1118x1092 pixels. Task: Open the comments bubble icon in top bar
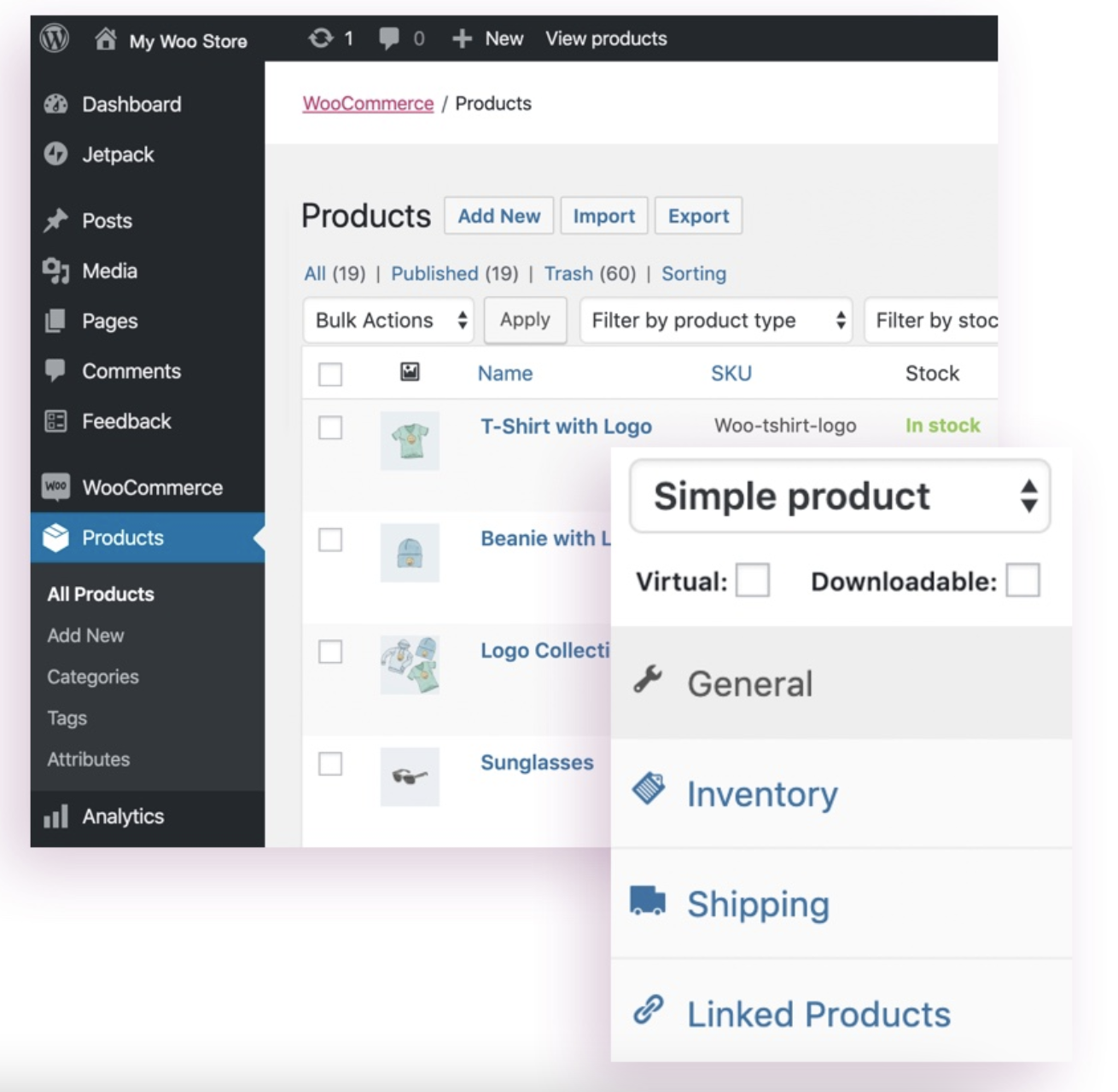click(389, 38)
